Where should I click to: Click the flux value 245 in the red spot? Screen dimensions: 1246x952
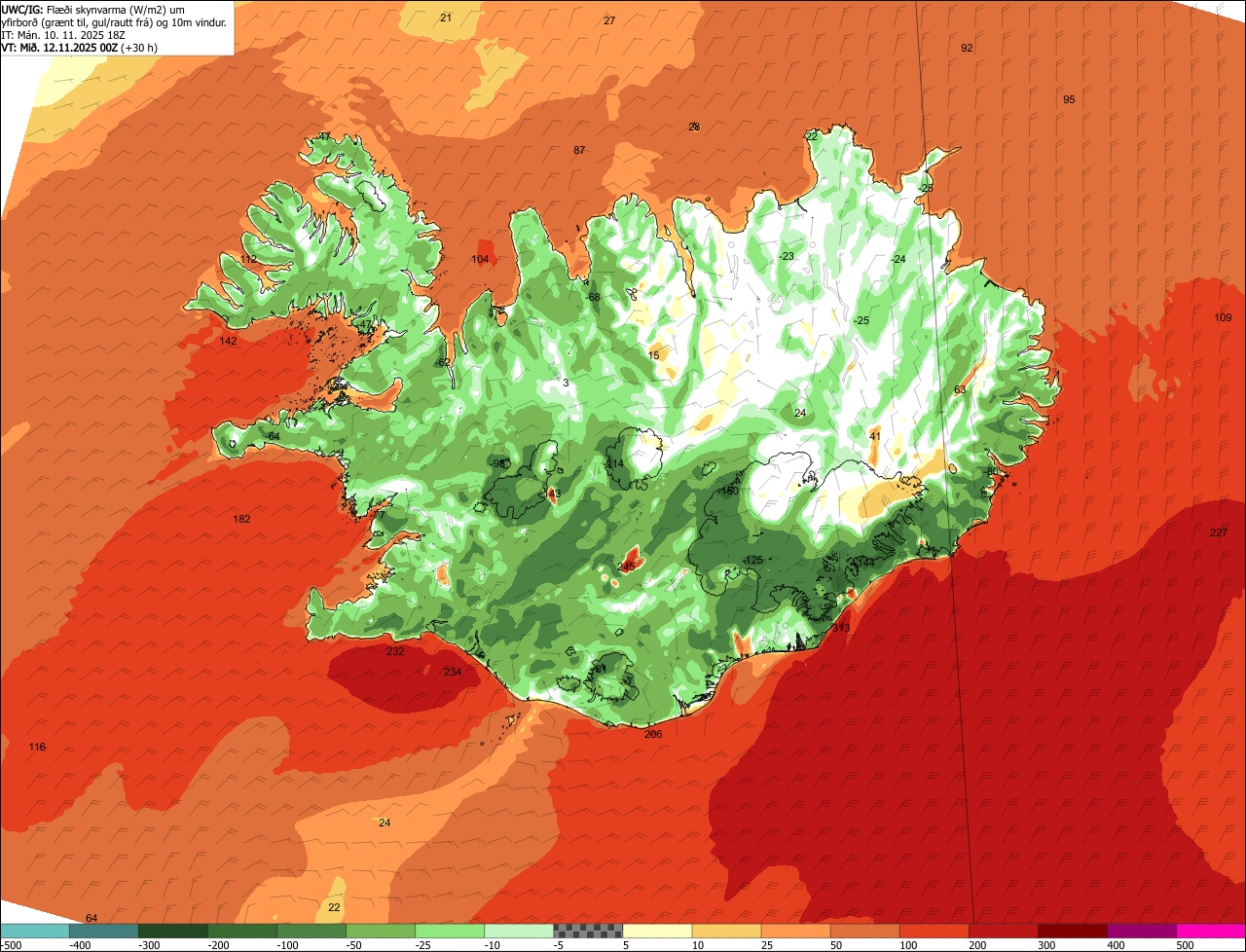pyautogui.click(x=626, y=567)
